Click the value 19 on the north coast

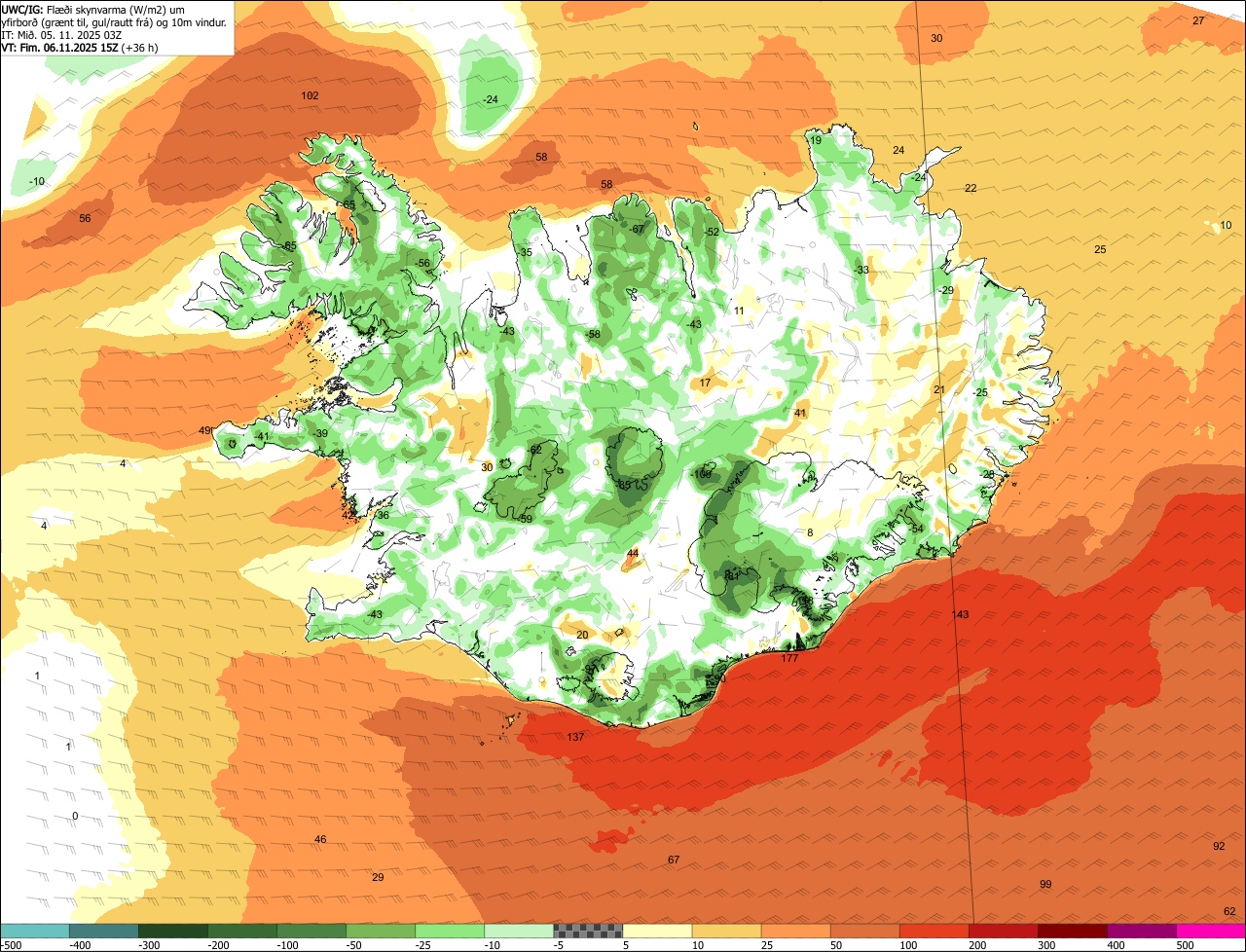(x=816, y=140)
